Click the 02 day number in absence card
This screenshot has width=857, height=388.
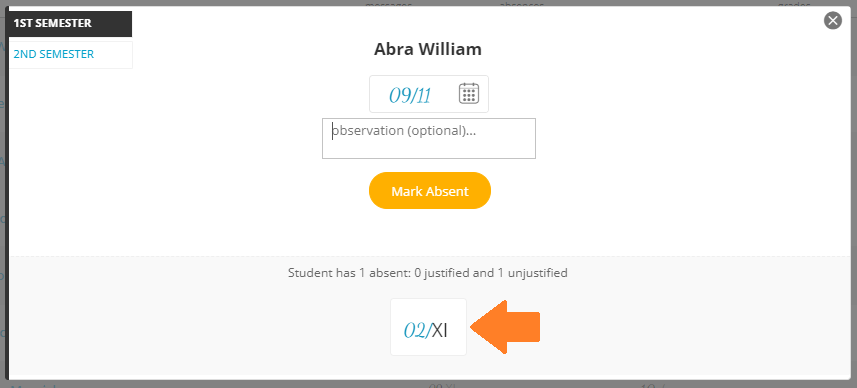417,331
